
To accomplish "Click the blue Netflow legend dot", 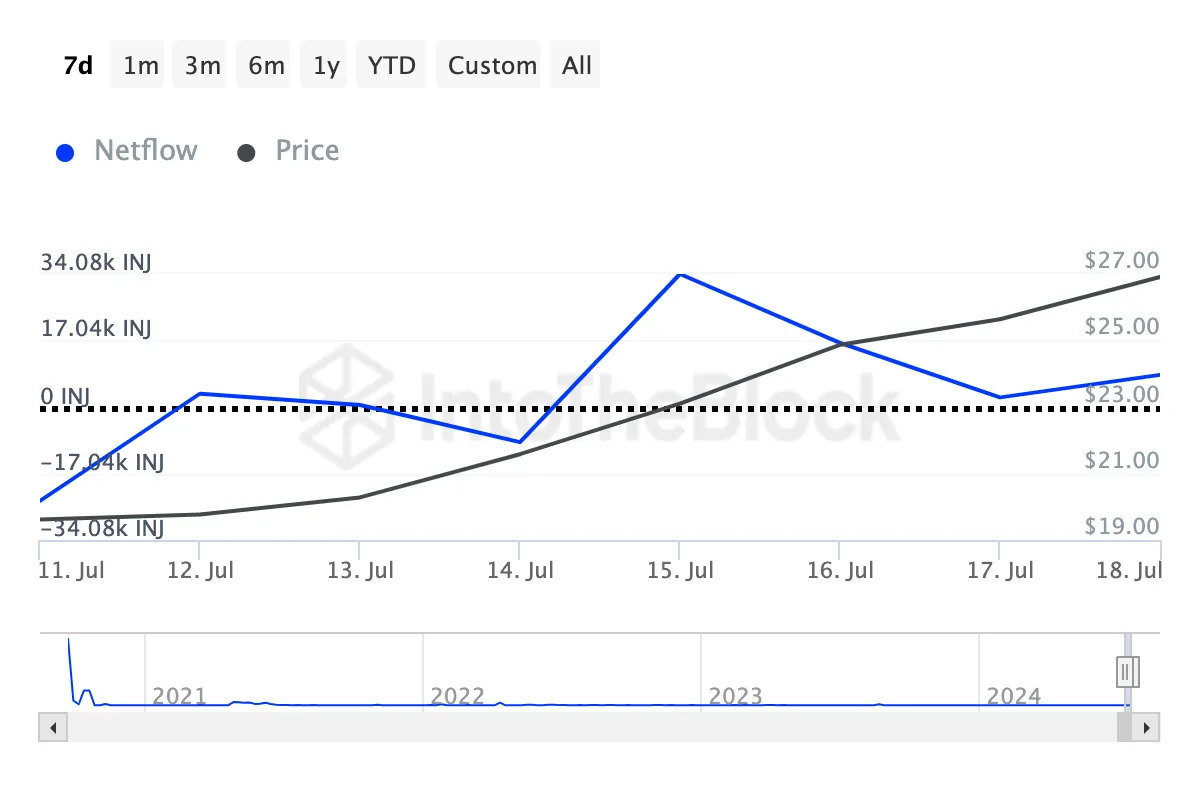I will [x=66, y=153].
